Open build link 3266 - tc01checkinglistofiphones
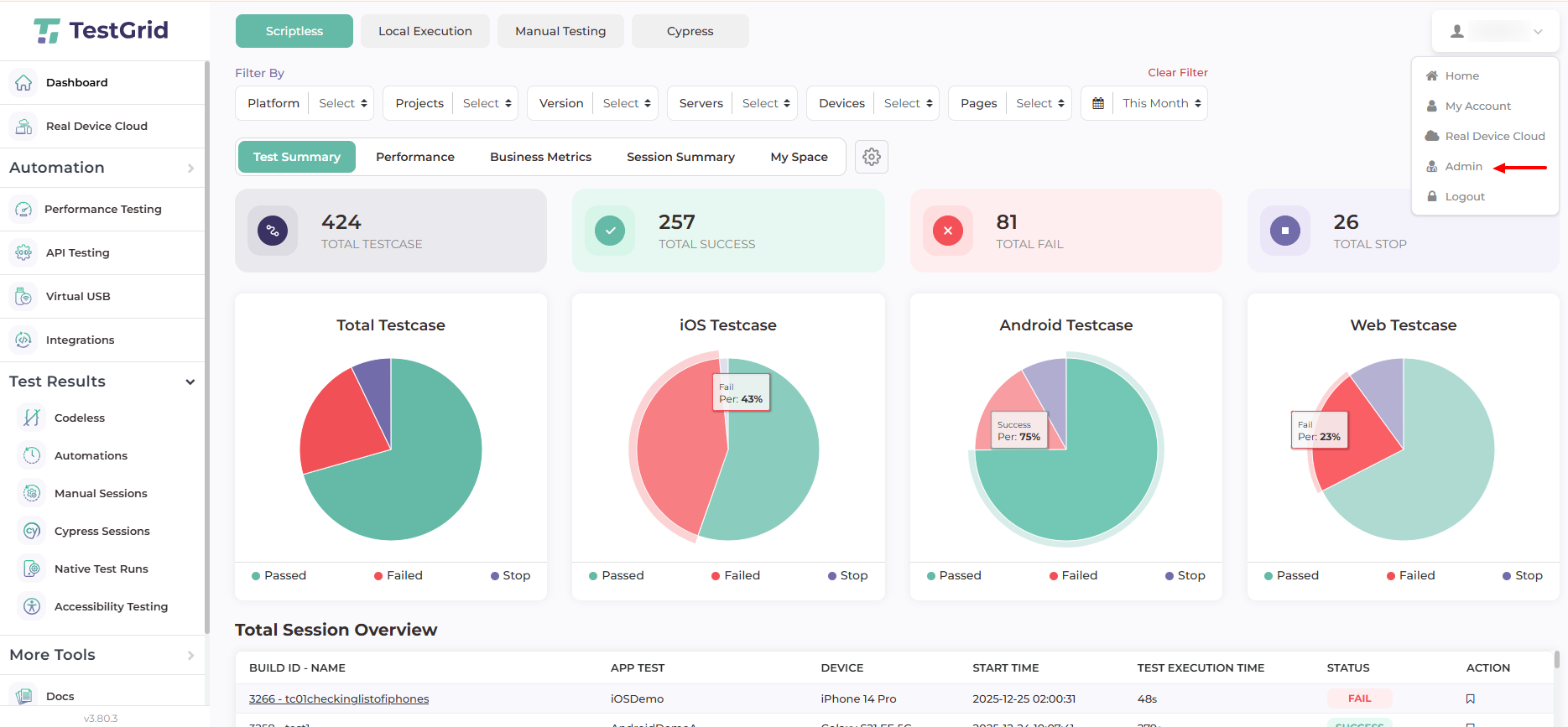 click(339, 698)
